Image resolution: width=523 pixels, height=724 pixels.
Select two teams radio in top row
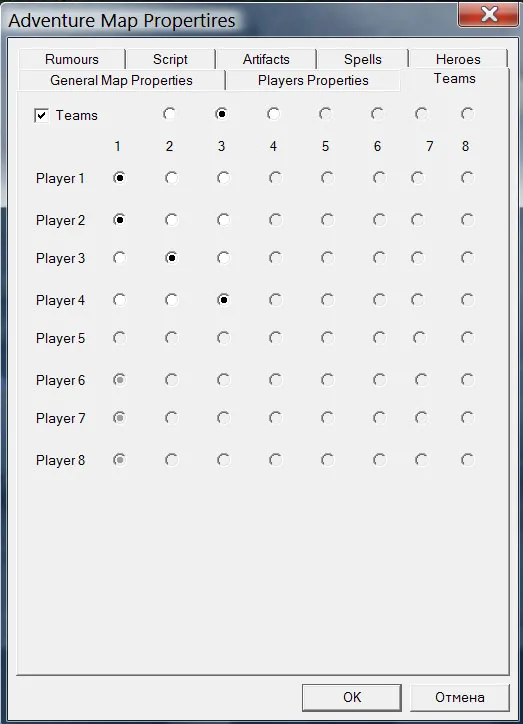point(169,114)
